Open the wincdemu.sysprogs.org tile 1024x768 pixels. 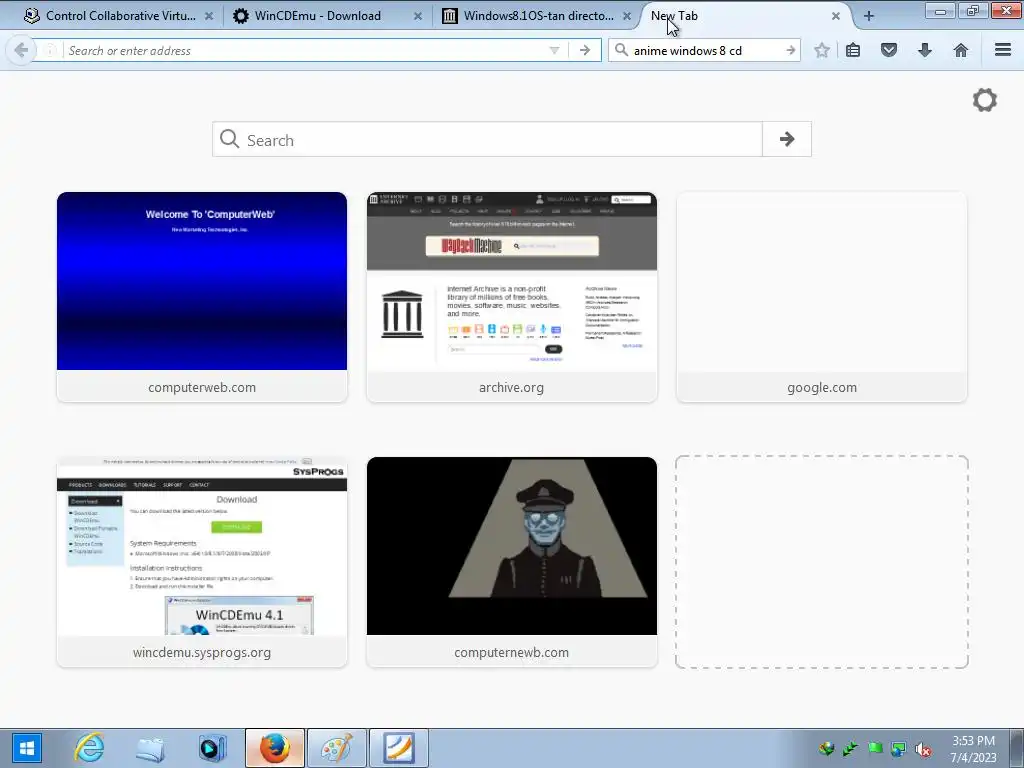pyautogui.click(x=202, y=562)
